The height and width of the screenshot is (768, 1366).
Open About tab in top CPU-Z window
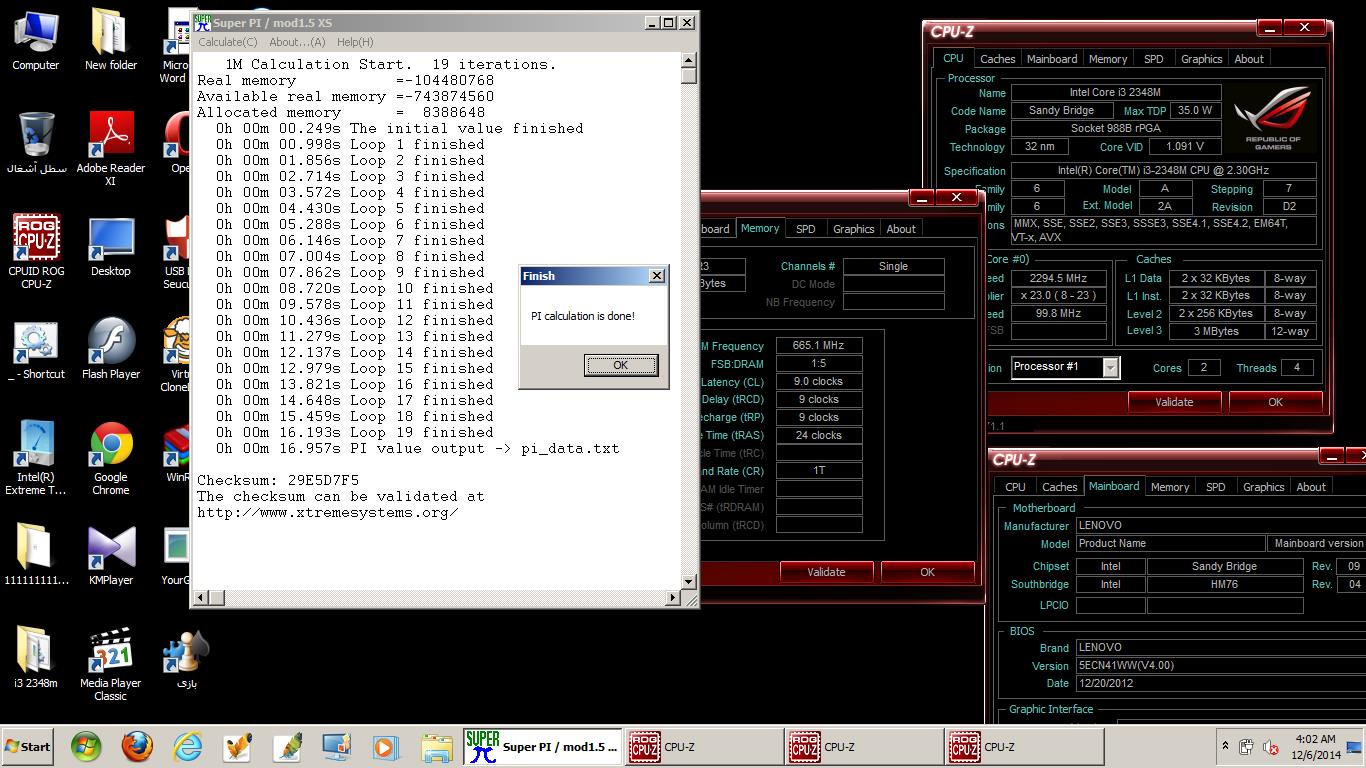(x=1249, y=59)
